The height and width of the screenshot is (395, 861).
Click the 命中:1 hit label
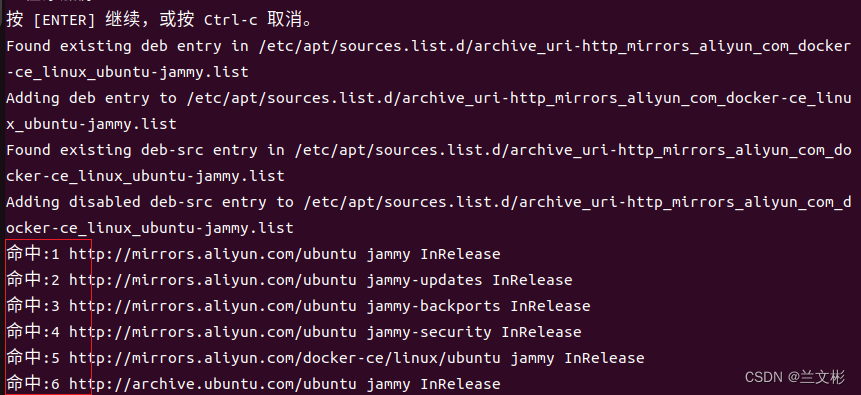pyautogui.click(x=33, y=254)
